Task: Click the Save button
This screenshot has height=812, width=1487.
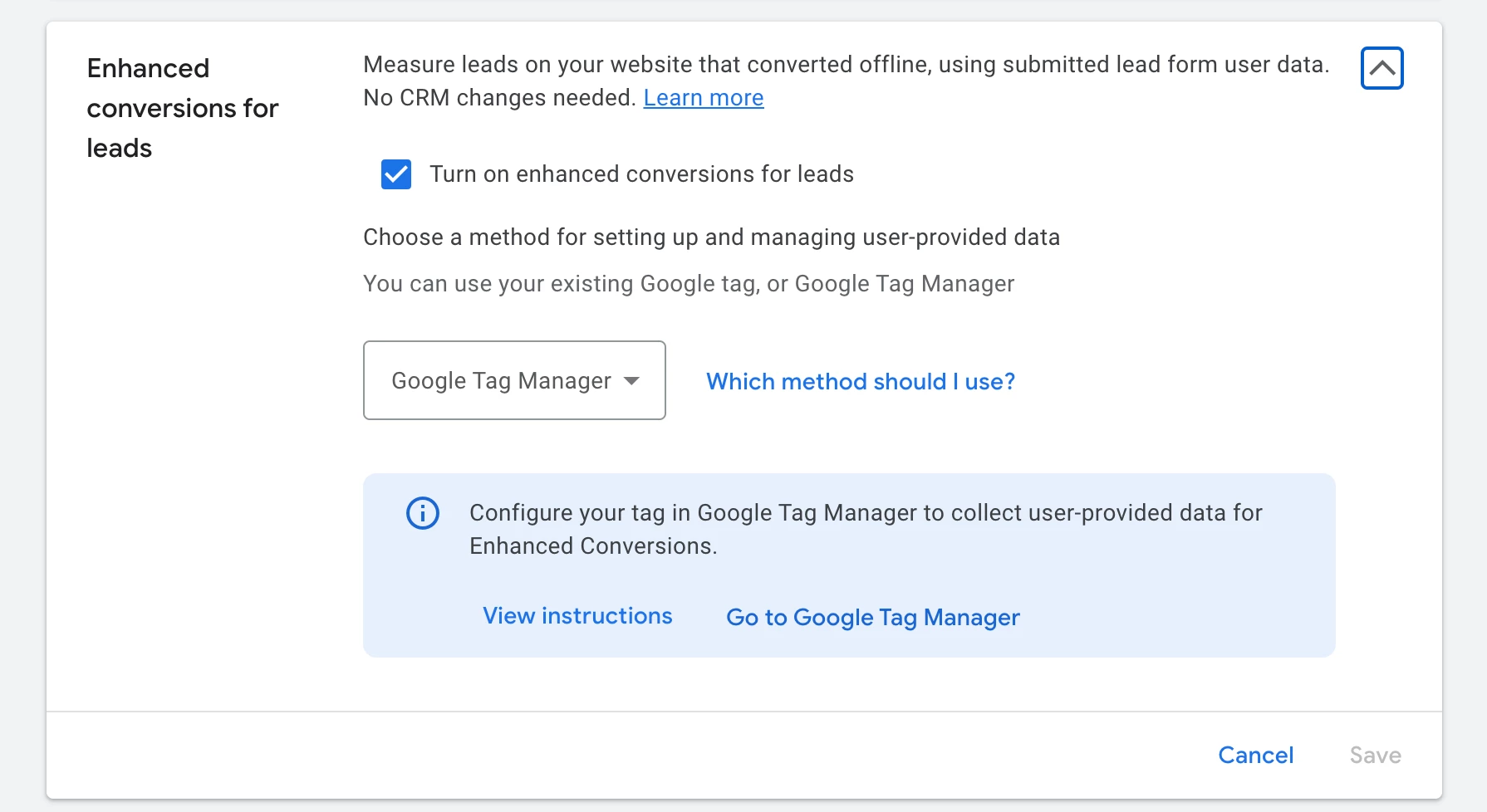Action: (1375, 755)
